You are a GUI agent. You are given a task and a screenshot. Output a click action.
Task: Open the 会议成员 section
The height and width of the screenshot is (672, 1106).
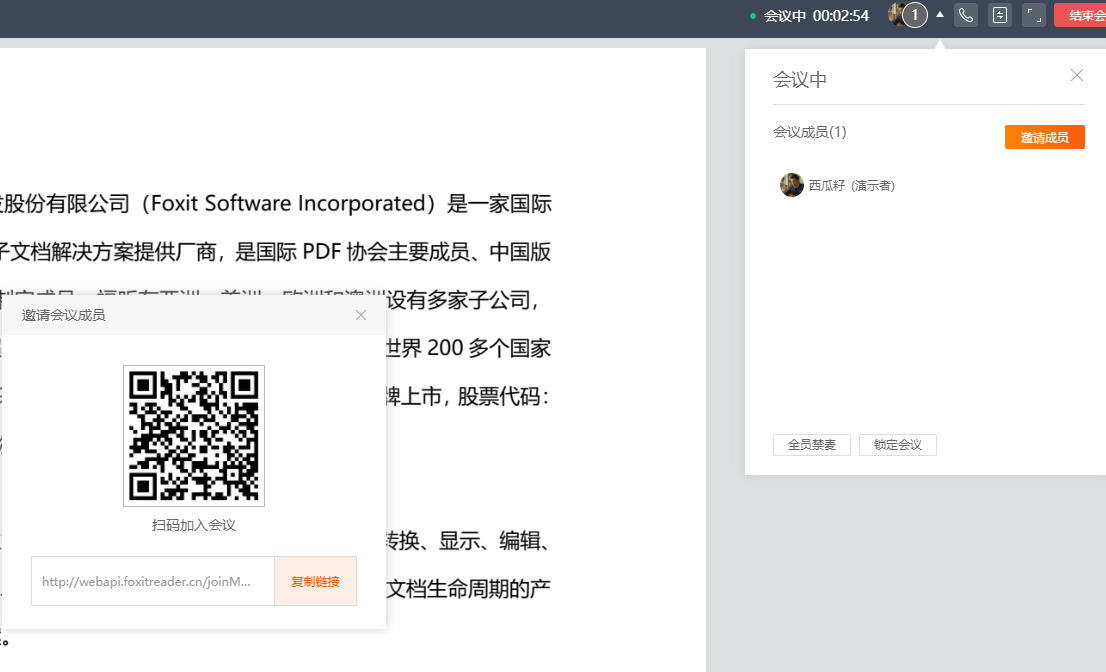click(x=806, y=130)
